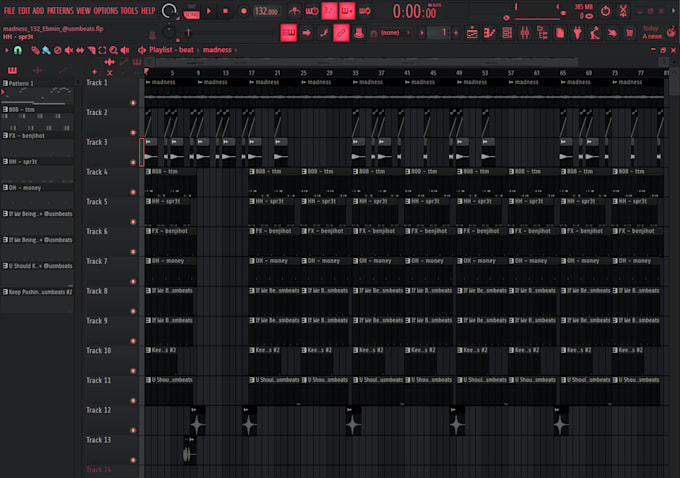Select the delete tool in playlist
Screen dimensions: 680x478
[x=57, y=50]
